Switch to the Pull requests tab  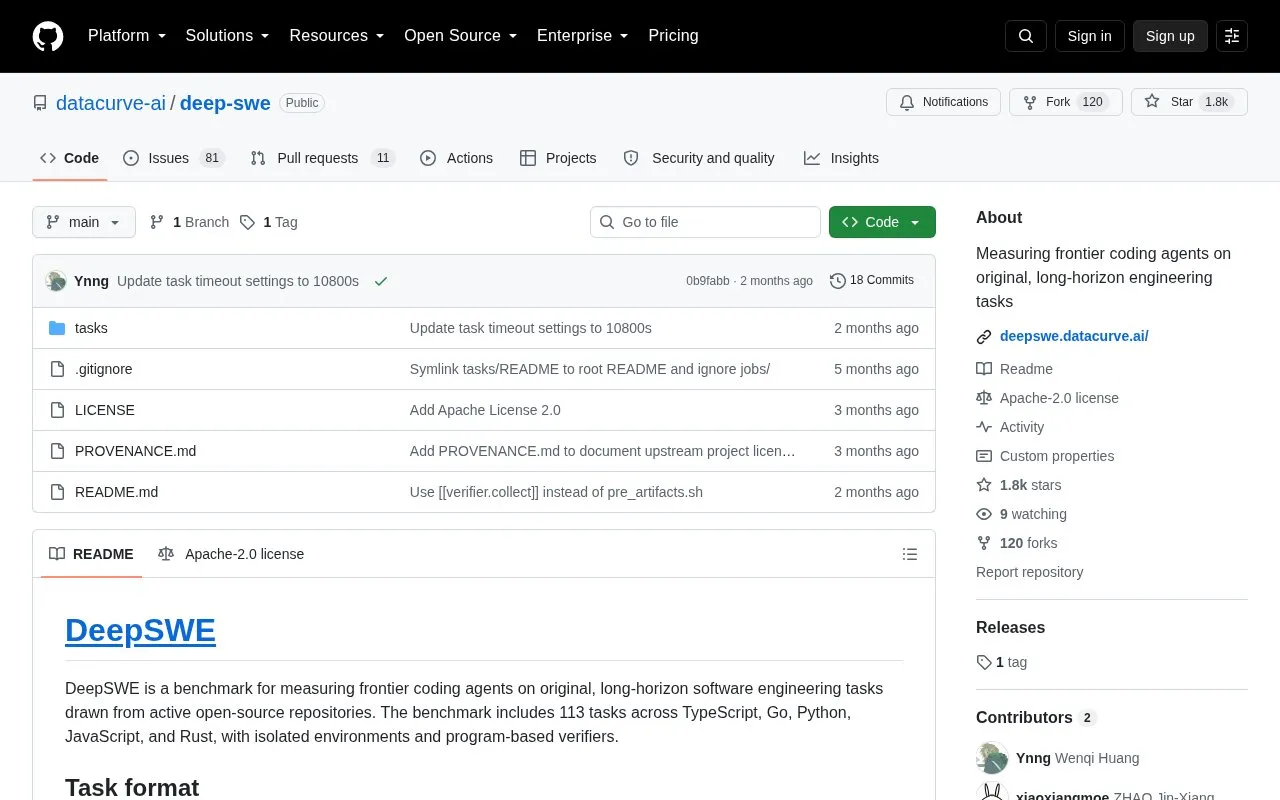point(323,158)
